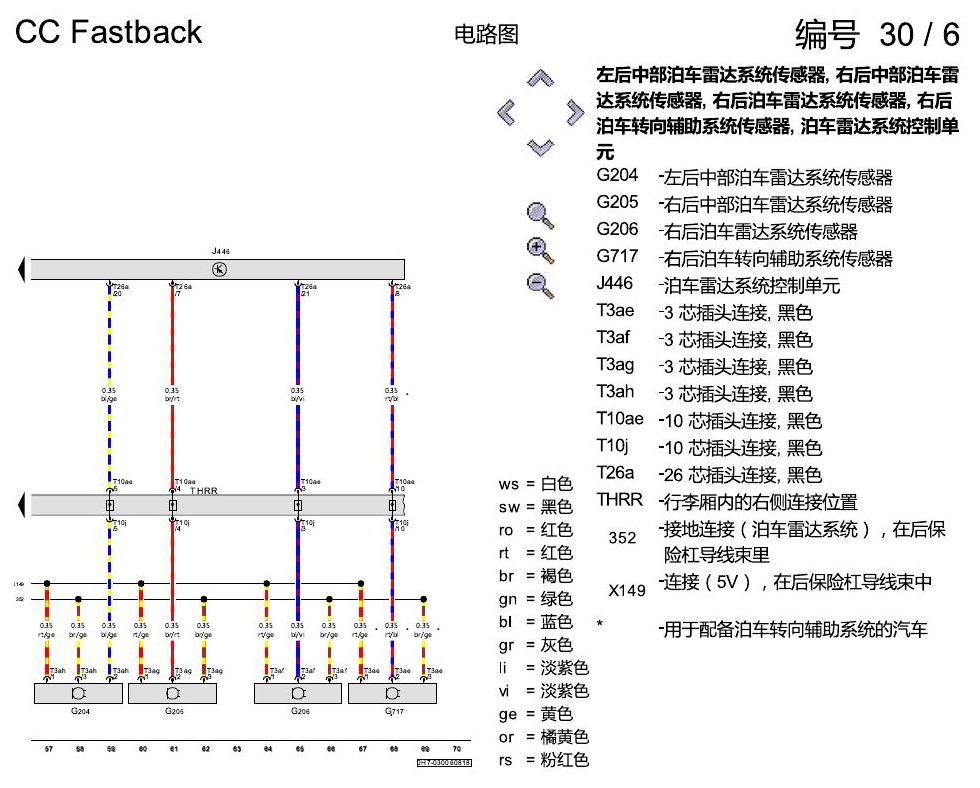This screenshot has width=980, height=788.
Task: Click the T3ag legend entry
Action: (704, 366)
